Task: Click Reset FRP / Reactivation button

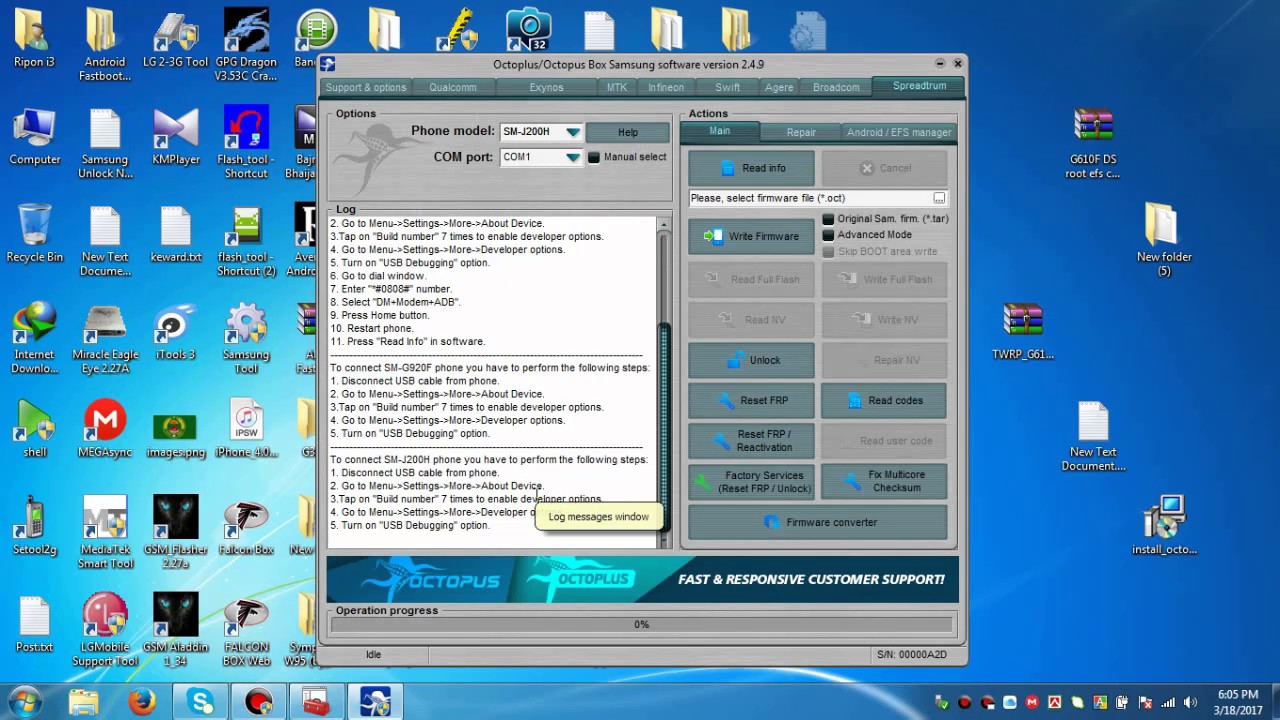Action: coord(751,441)
